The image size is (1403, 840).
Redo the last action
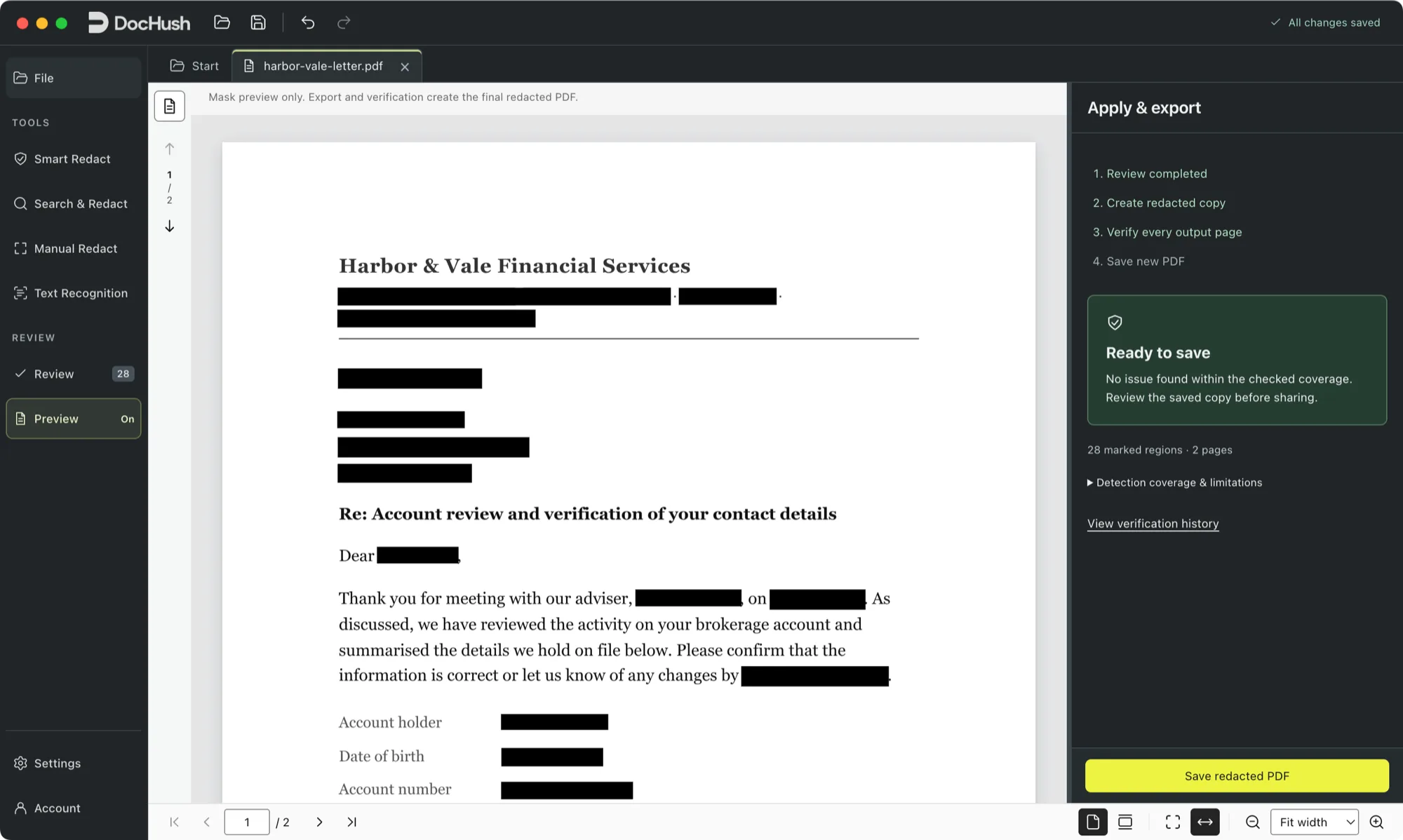pos(344,22)
